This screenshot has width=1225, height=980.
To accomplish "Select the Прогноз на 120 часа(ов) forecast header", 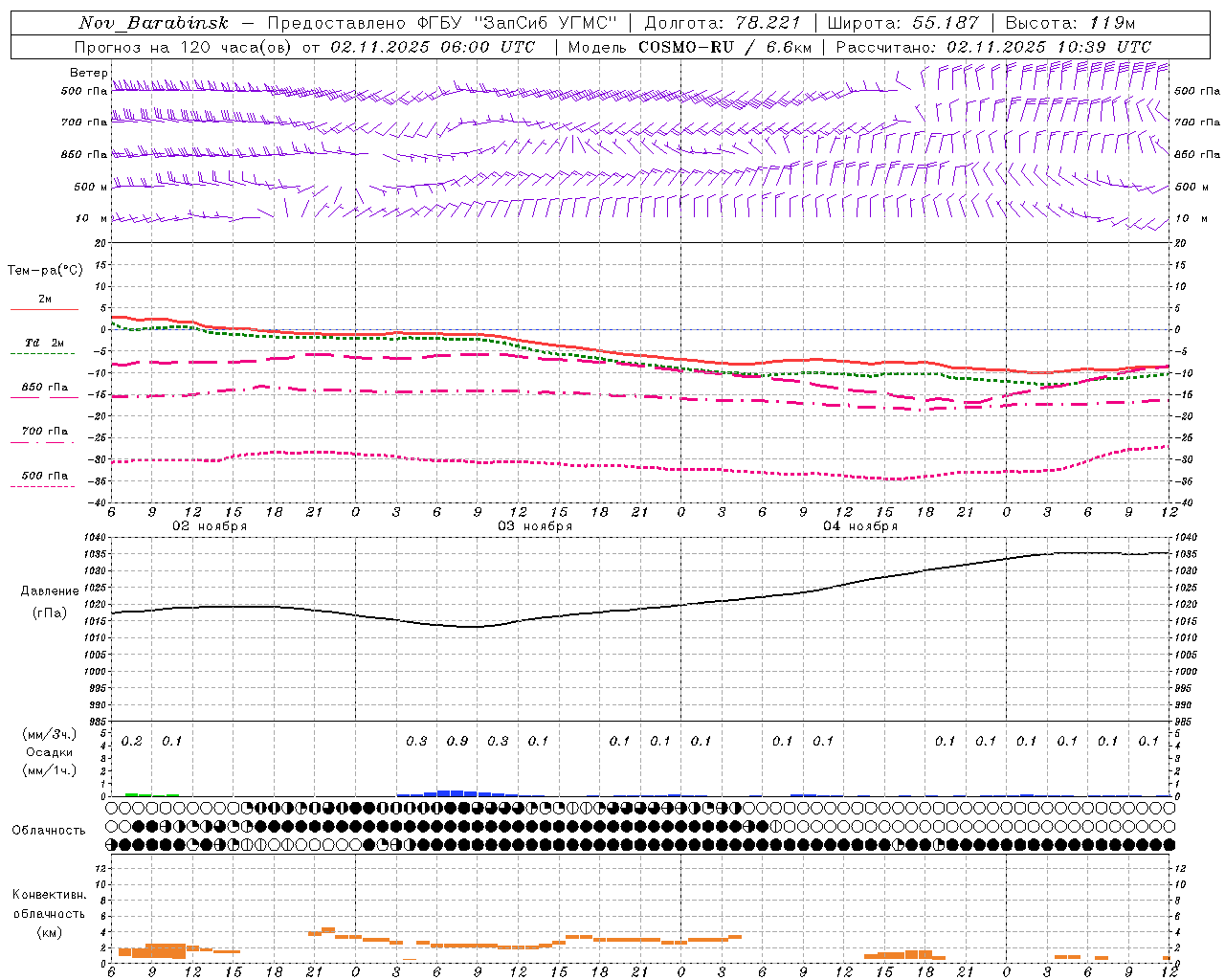I will coord(183,47).
